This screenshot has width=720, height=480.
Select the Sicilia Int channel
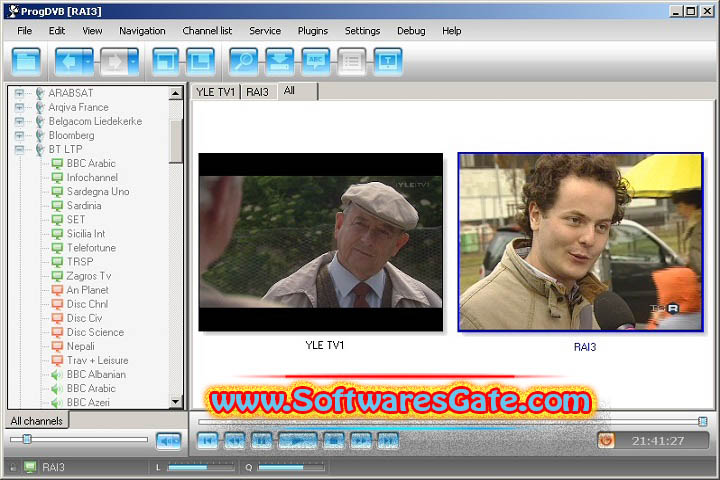(x=86, y=234)
